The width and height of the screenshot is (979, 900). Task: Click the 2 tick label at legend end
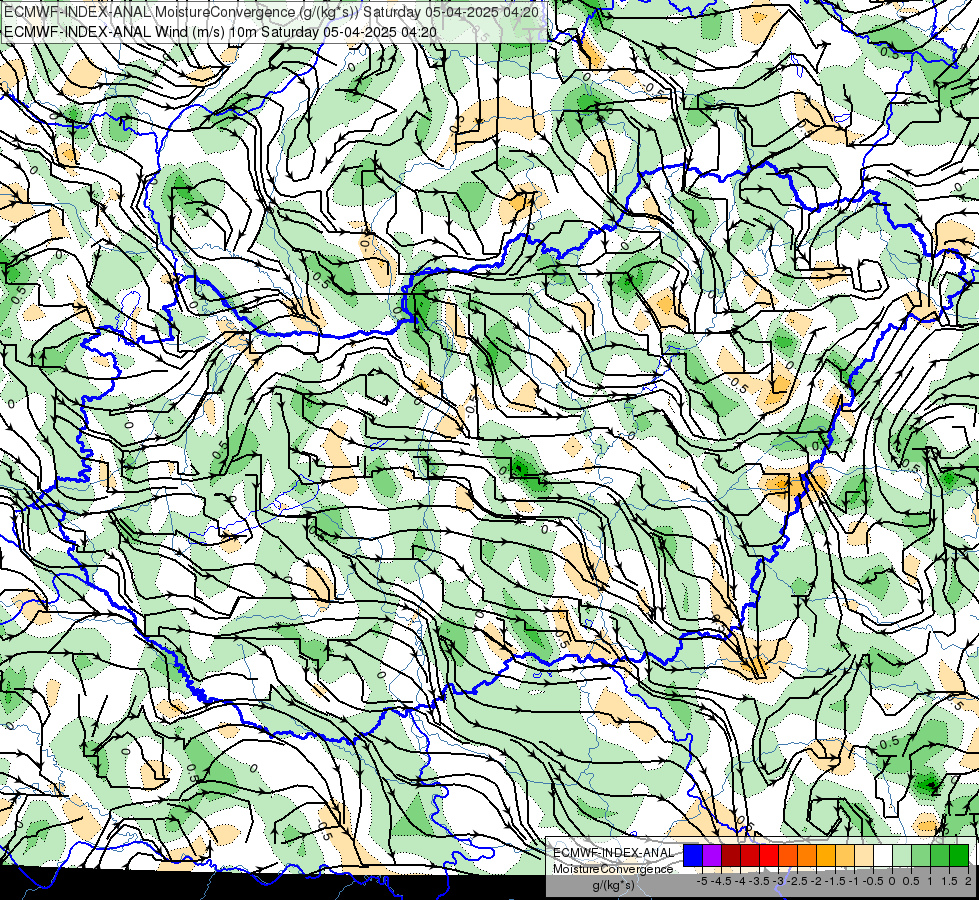(x=968, y=881)
